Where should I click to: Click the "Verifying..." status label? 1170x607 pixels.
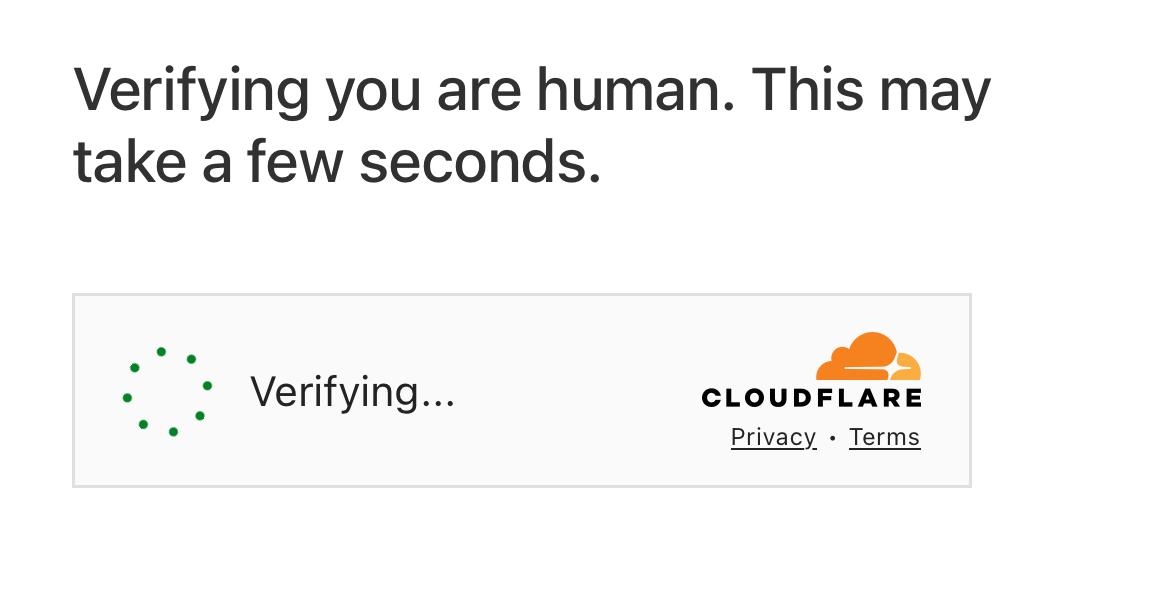pyautogui.click(x=352, y=391)
